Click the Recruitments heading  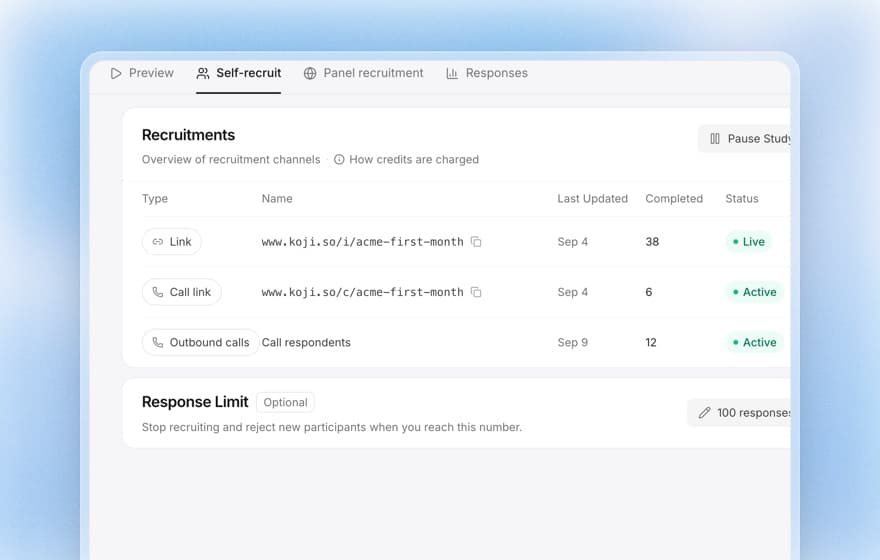click(x=188, y=135)
